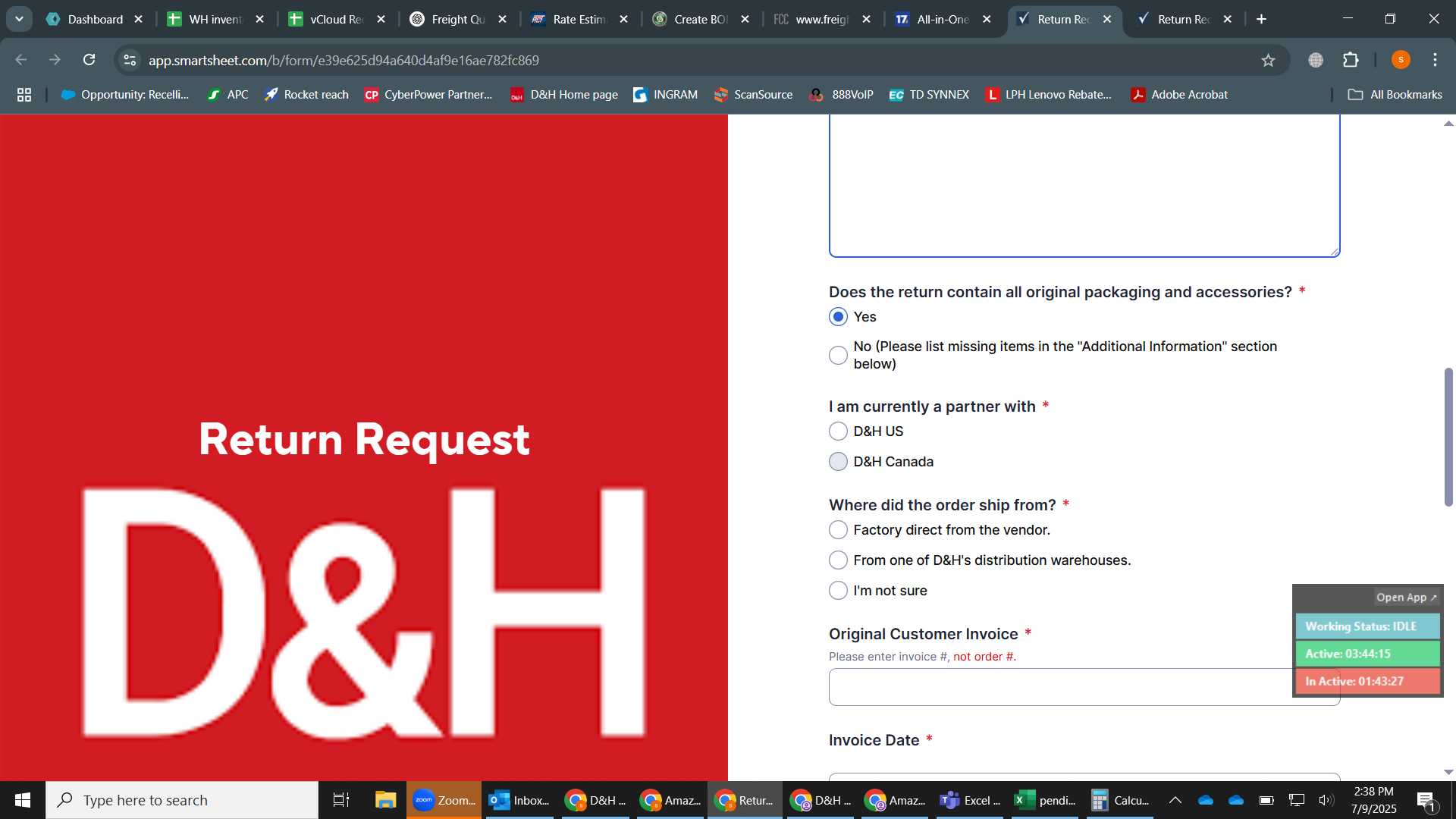1456x819 pixels.
Task: Open File Explorer from taskbar
Action: pyautogui.click(x=386, y=800)
